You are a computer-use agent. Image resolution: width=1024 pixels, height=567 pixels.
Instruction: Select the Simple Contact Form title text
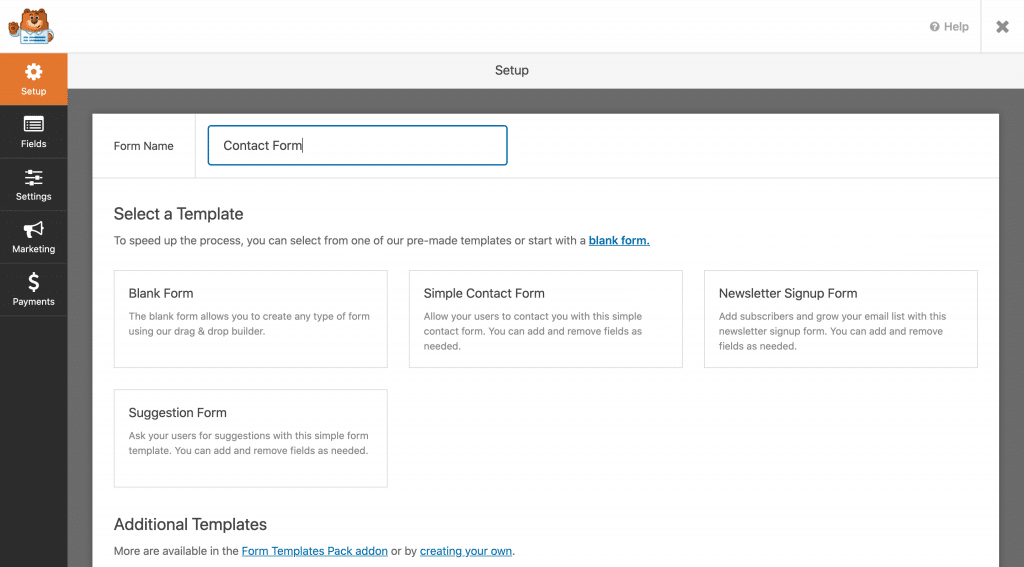tap(484, 293)
